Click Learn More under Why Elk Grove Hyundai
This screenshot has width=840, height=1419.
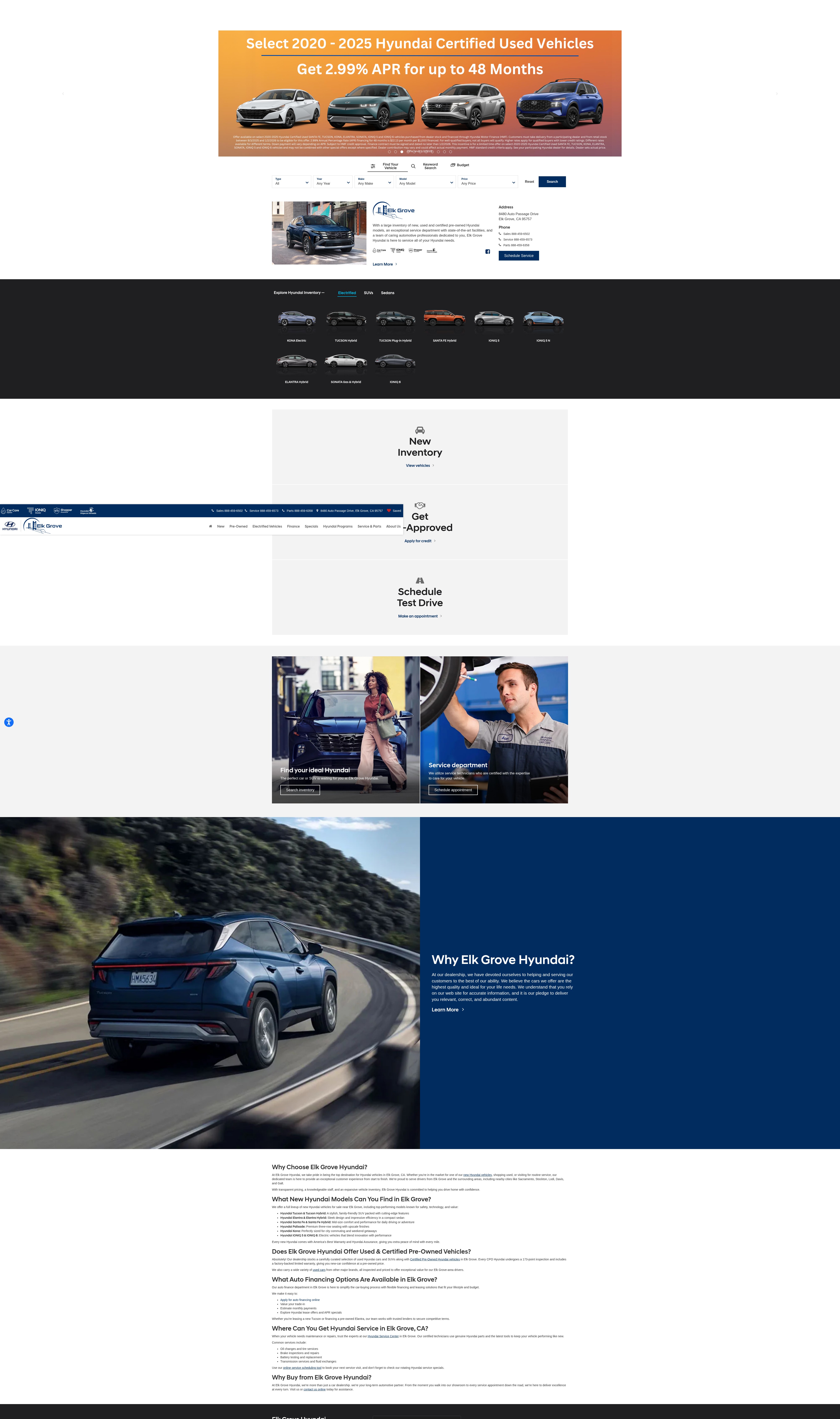click(x=448, y=1010)
